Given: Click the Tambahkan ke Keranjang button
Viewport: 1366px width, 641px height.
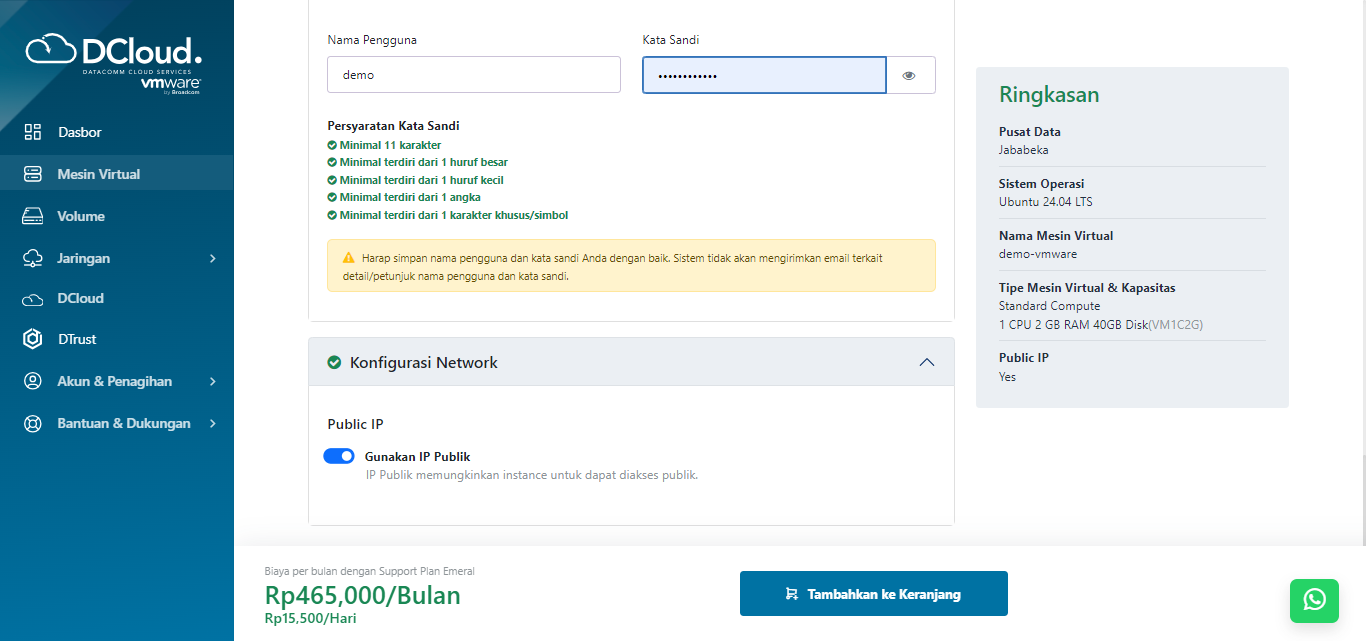Looking at the screenshot, I should [873, 592].
